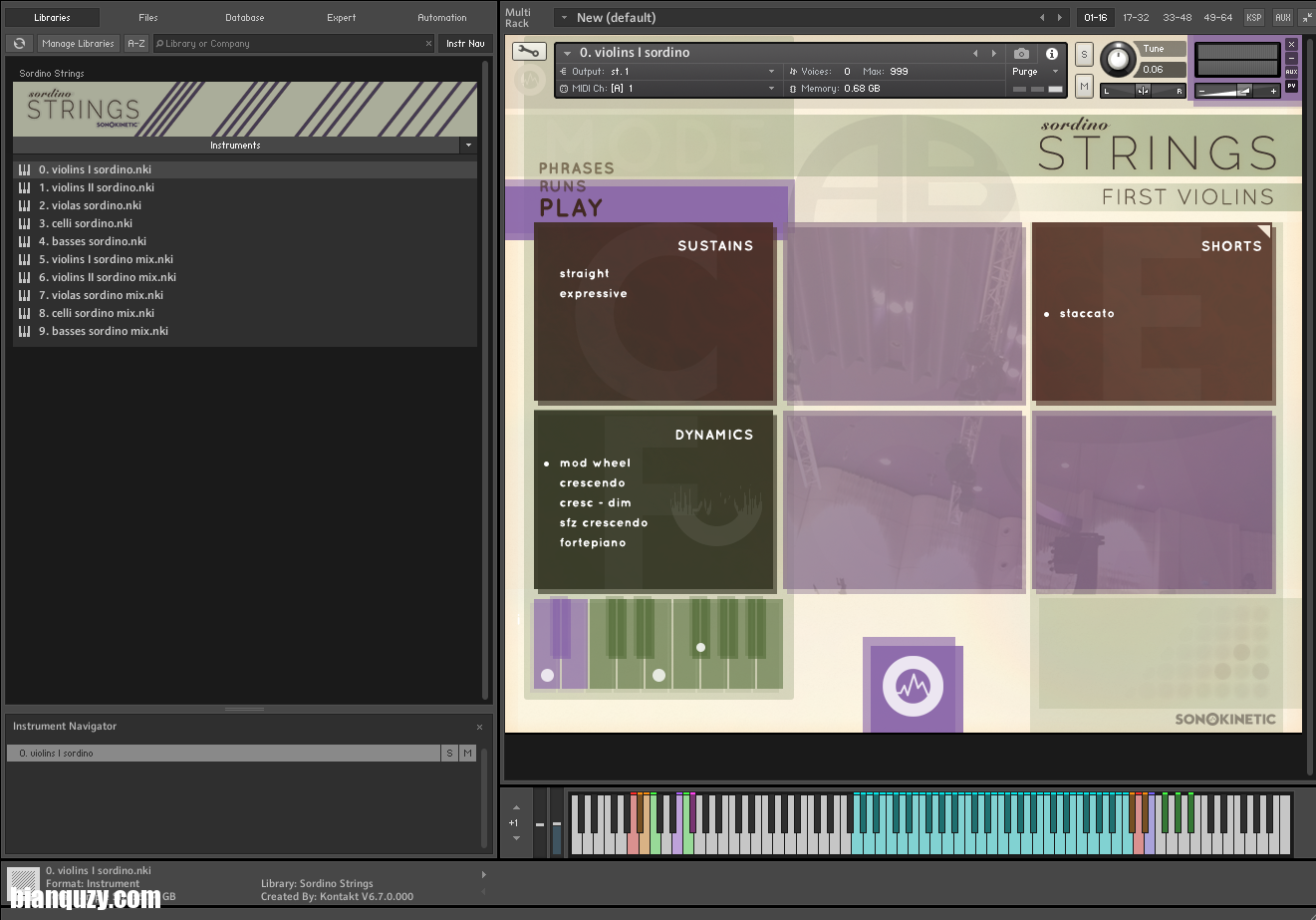Open the Output st. 1 dropdown
1316x920 pixels.
tap(771, 72)
